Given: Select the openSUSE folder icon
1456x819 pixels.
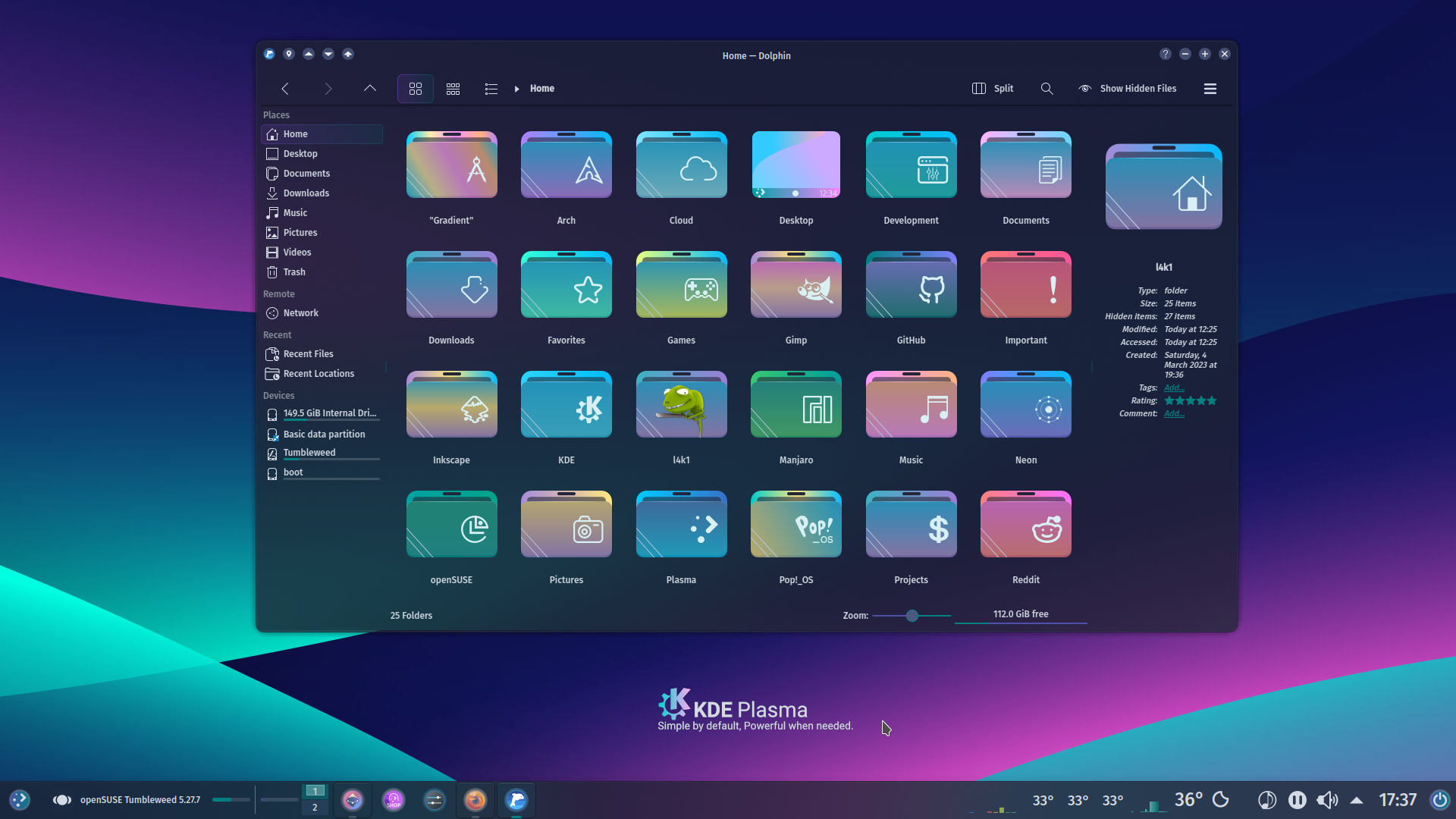Looking at the screenshot, I should coord(452,524).
